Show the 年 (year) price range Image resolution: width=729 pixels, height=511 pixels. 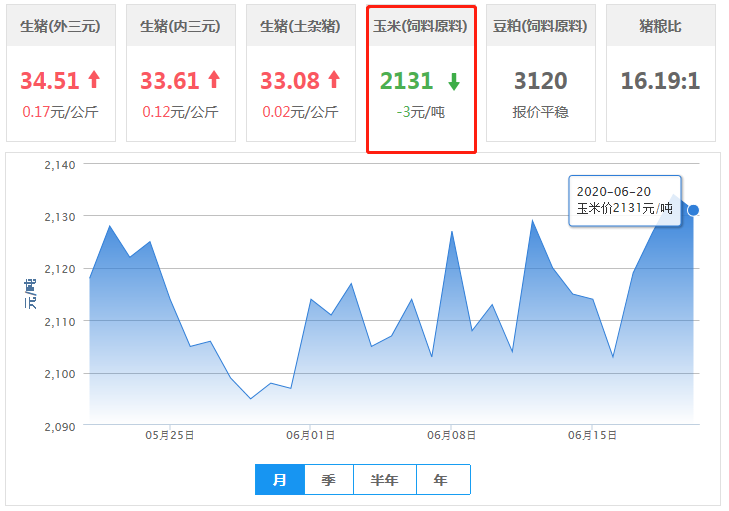[441, 480]
